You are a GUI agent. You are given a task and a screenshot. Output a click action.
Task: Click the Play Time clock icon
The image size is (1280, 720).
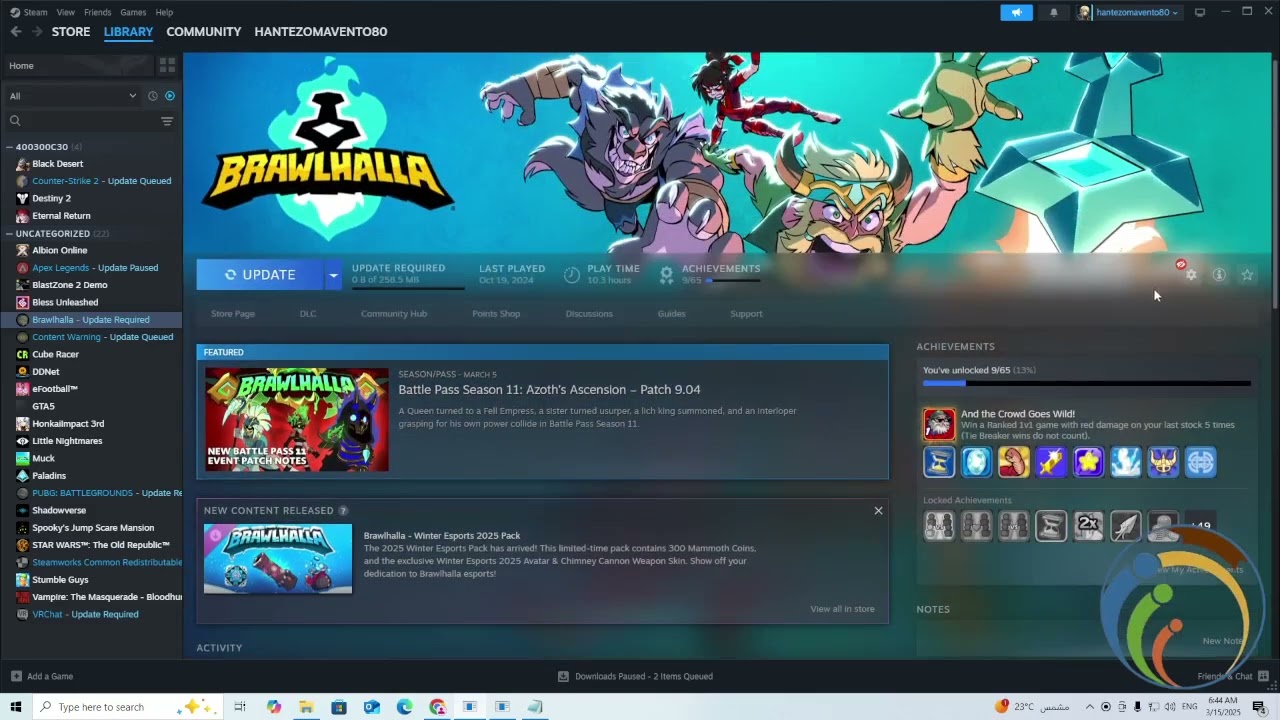571,274
